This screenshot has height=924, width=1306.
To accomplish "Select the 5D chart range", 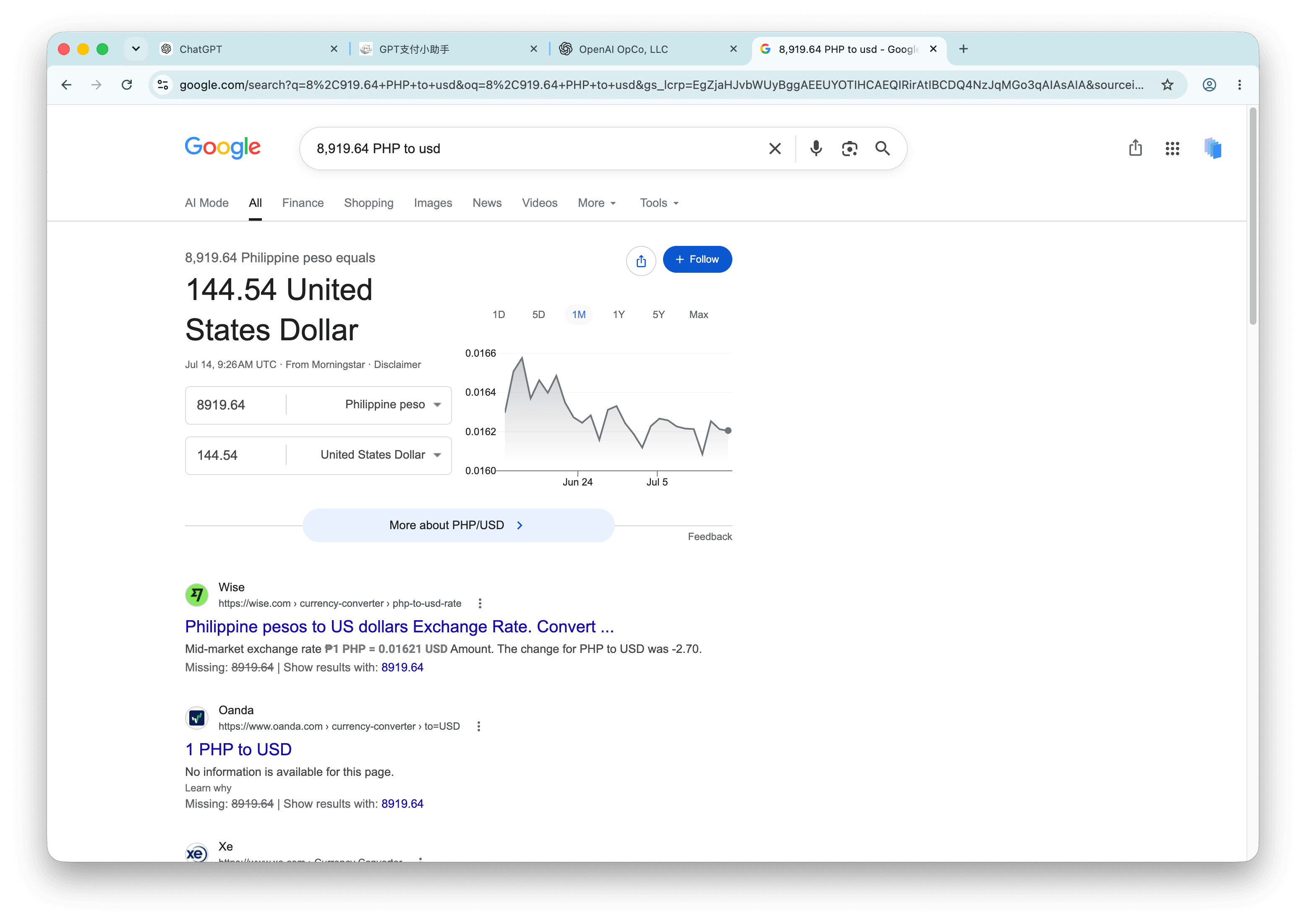I will (538, 315).
